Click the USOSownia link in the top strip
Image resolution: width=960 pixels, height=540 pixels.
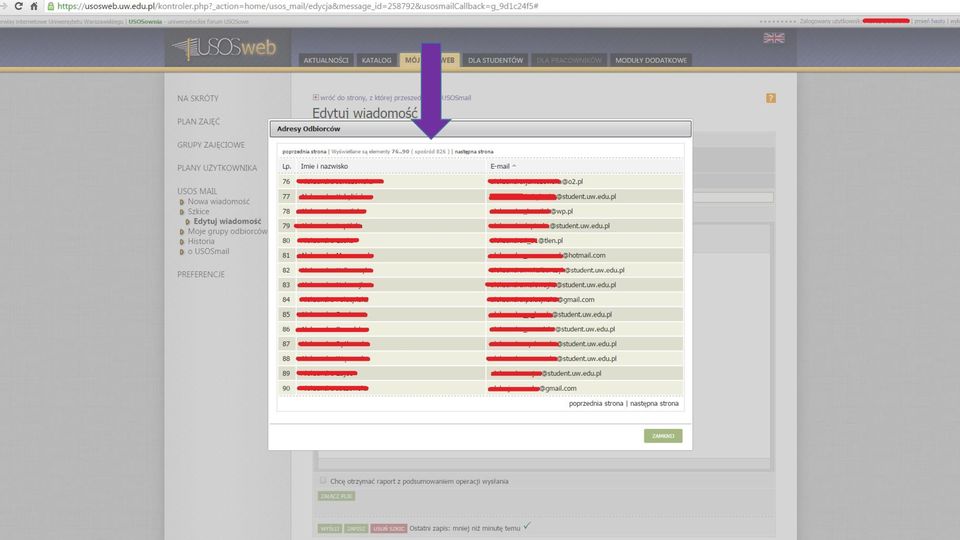coord(145,21)
